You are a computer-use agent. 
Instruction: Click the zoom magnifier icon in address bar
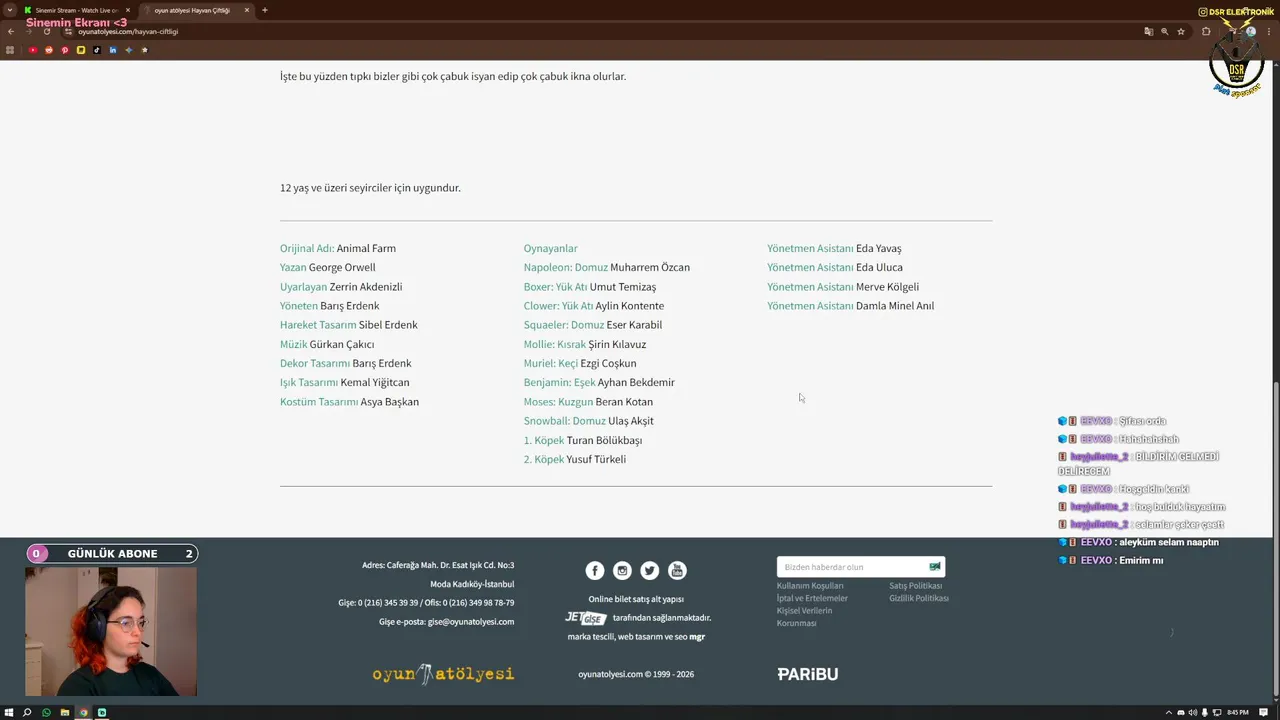1165,31
